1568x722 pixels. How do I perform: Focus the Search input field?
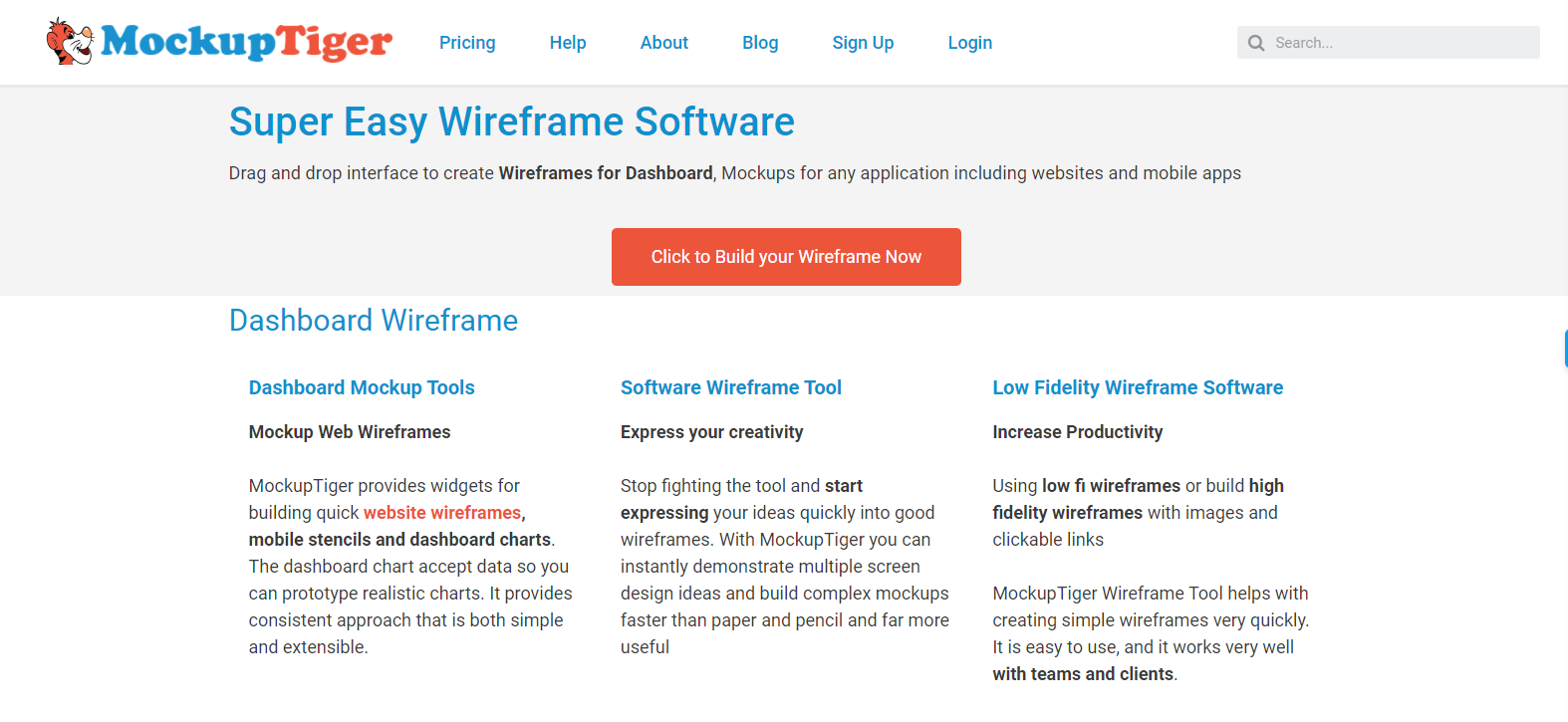tap(1389, 43)
